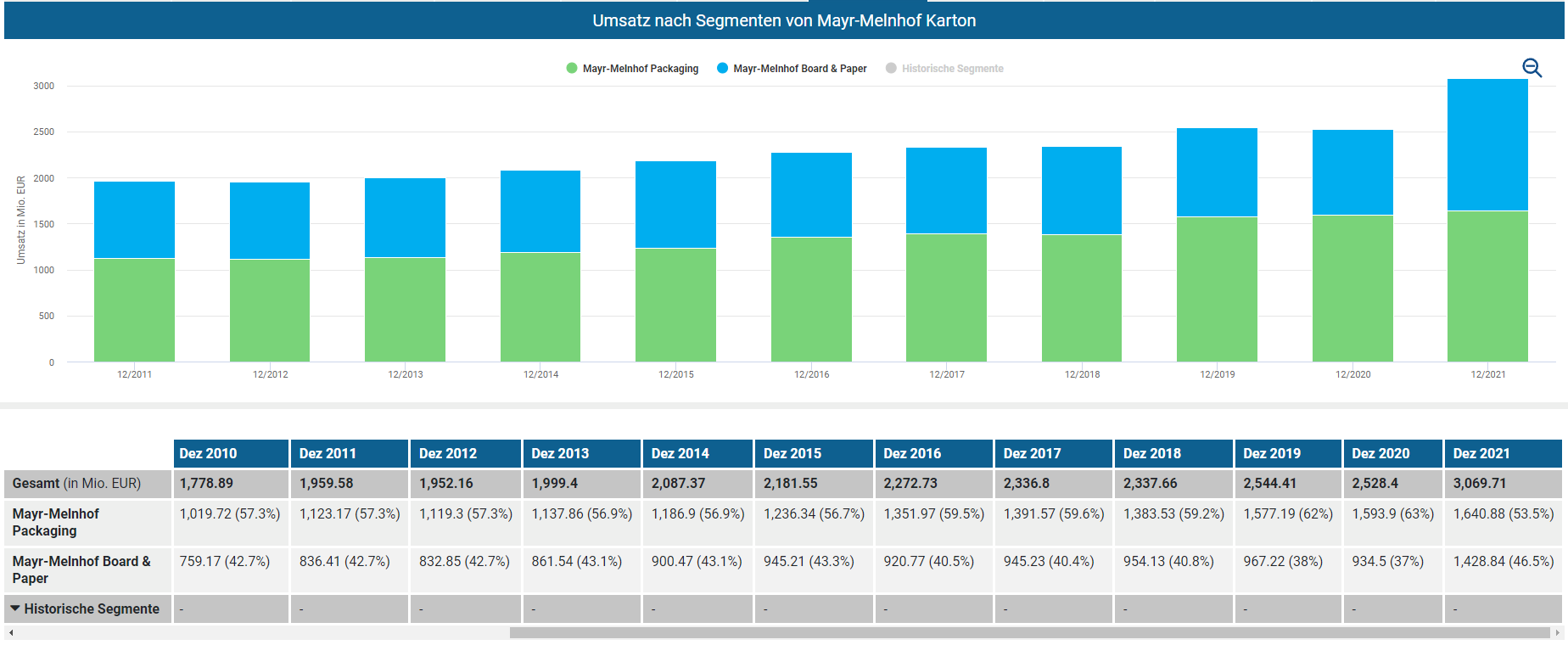This screenshot has height=645, width=1568.
Task: Select the Dez 2021 column header
Action: [1481, 453]
